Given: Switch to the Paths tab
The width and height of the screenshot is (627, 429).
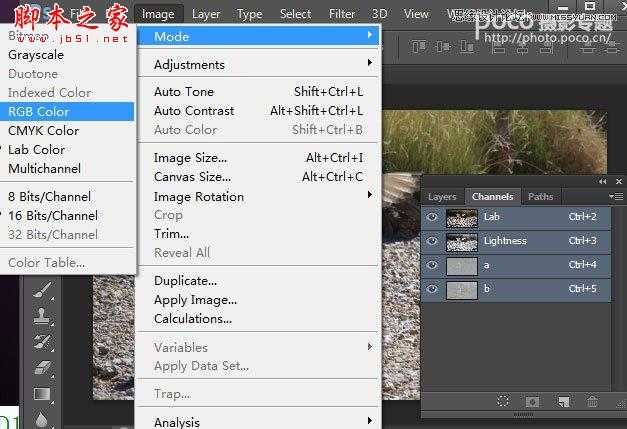Looking at the screenshot, I should coord(541,197).
